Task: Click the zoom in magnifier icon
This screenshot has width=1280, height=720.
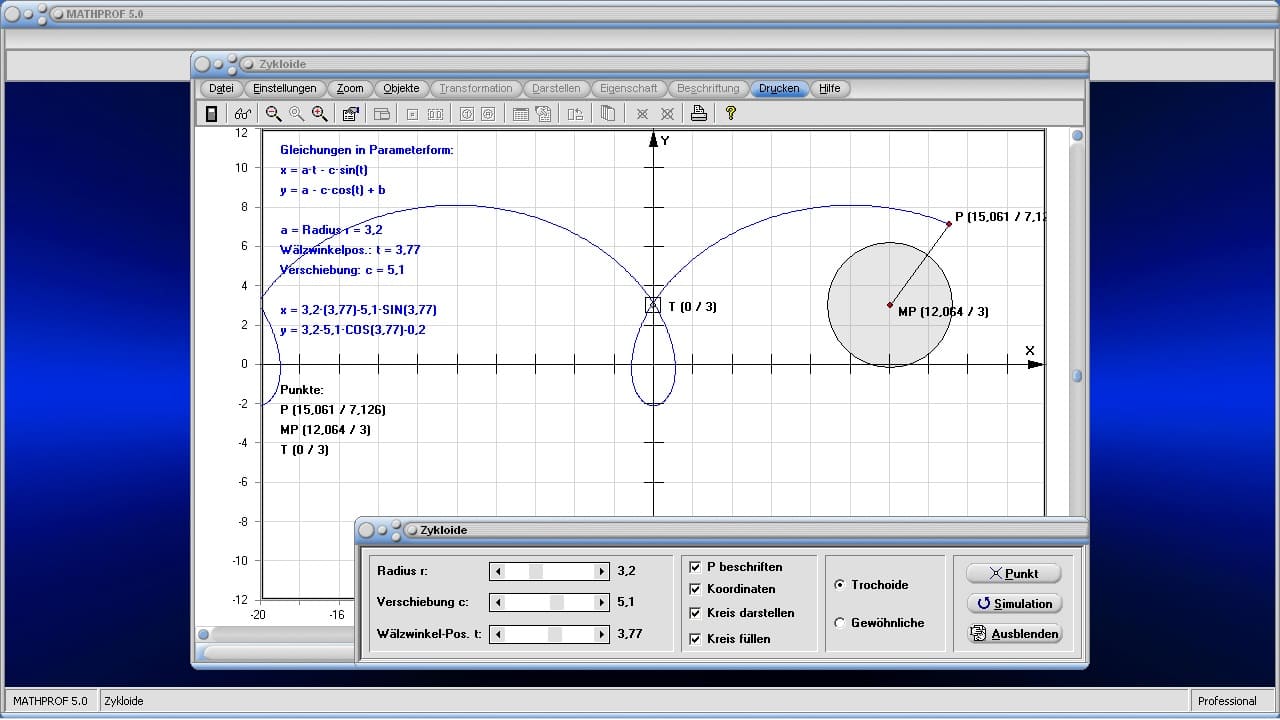Action: [x=319, y=114]
